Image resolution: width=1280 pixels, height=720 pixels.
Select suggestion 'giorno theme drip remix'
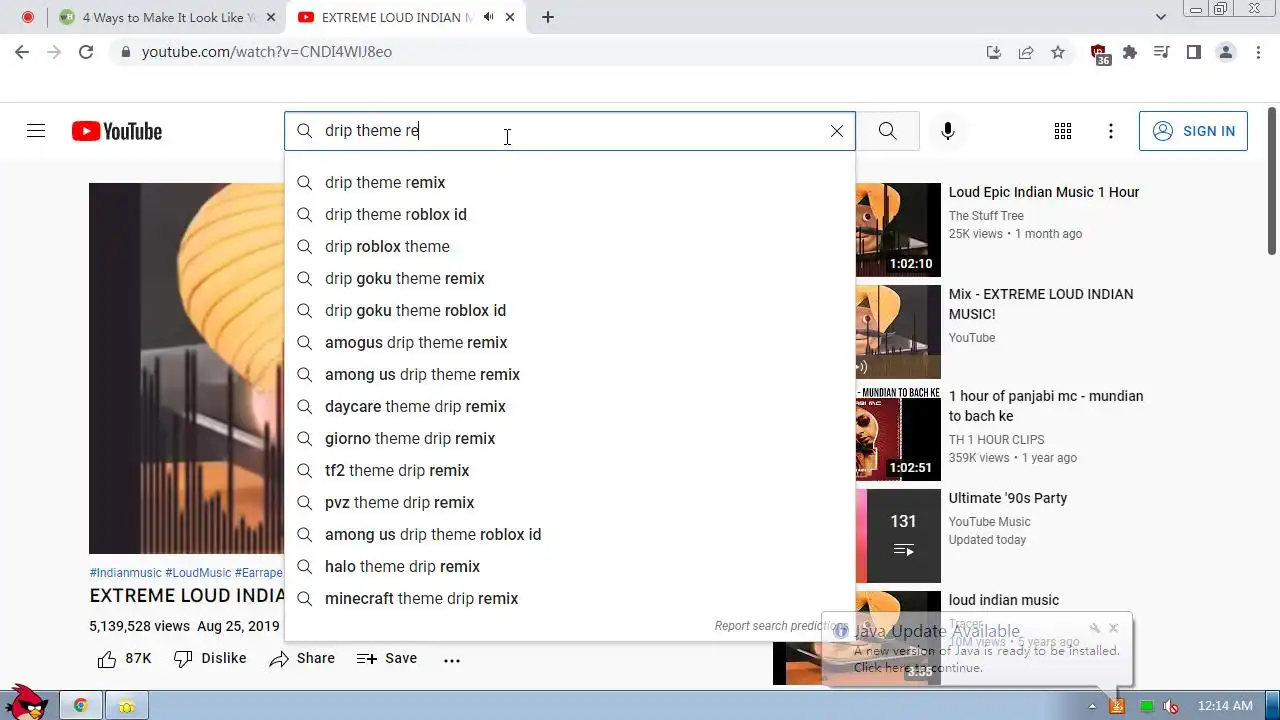[x=570, y=438]
